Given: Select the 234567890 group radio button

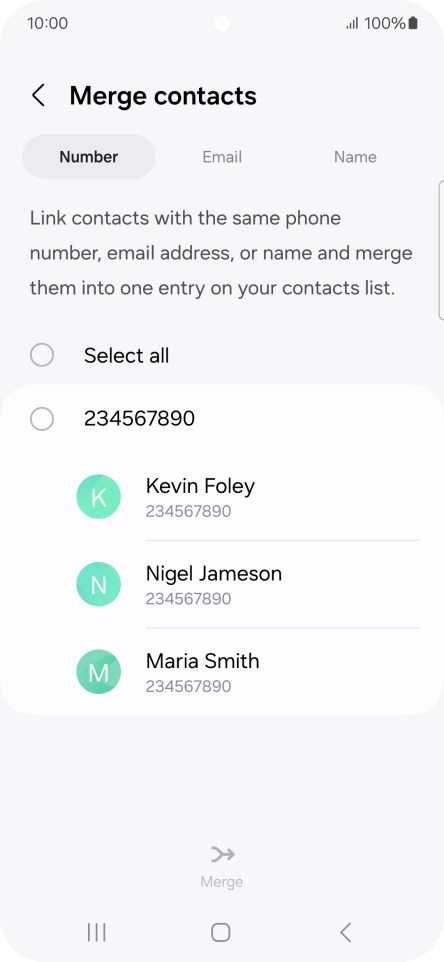Looking at the screenshot, I should tap(42, 419).
